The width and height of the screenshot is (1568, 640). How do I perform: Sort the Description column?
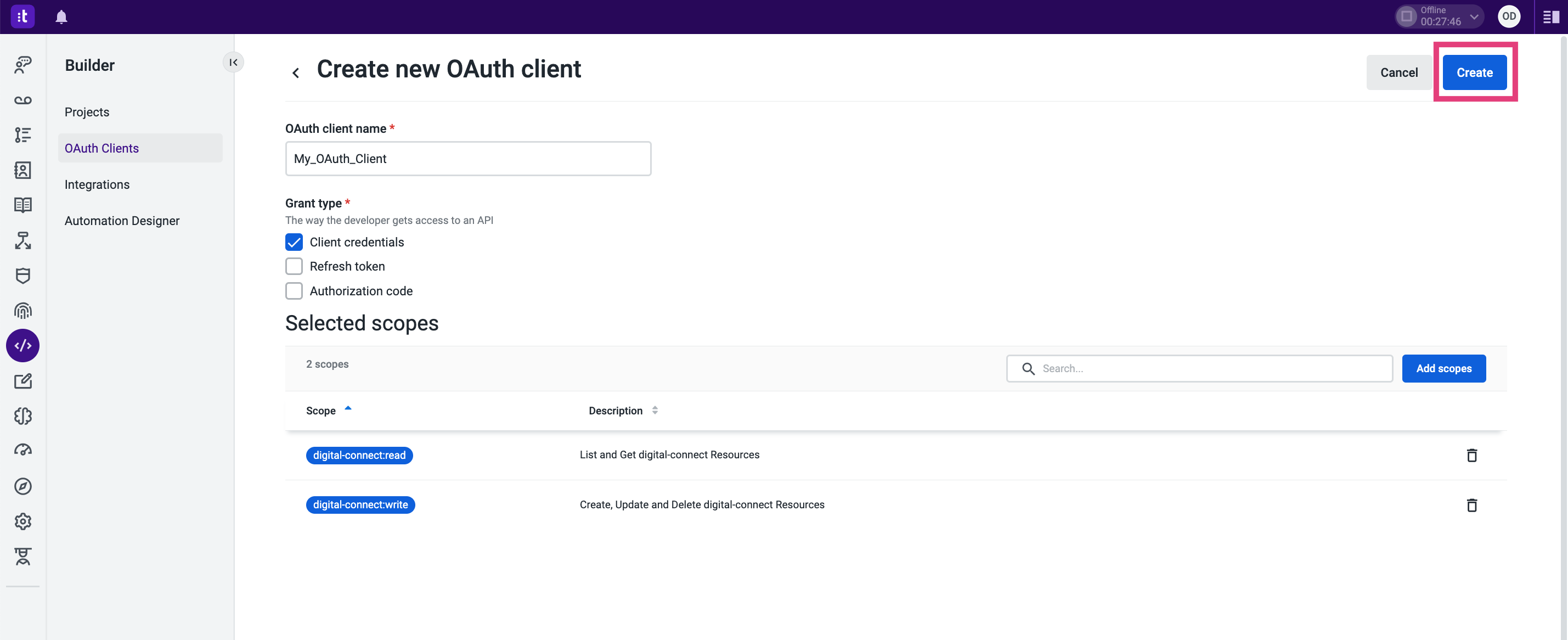point(655,410)
